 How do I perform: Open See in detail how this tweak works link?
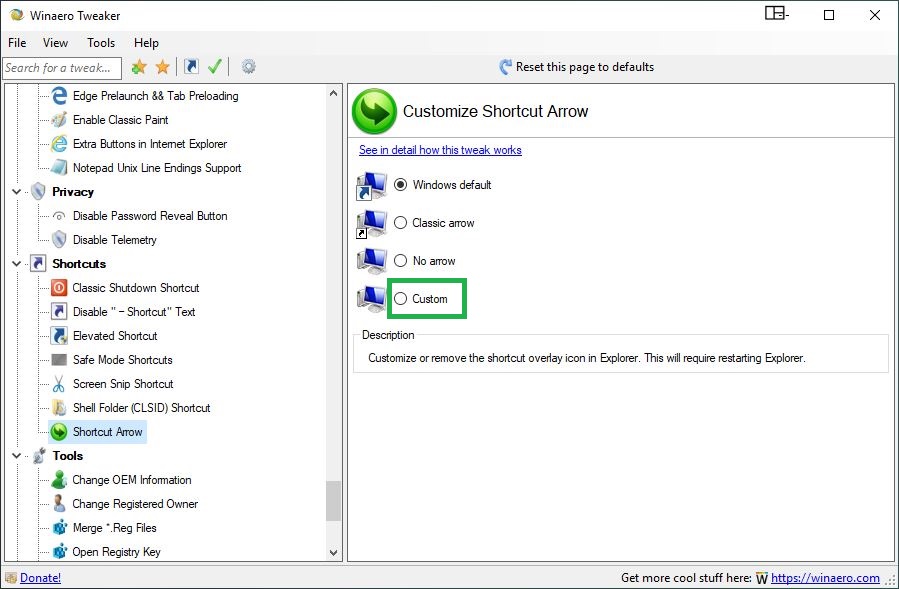(440, 150)
